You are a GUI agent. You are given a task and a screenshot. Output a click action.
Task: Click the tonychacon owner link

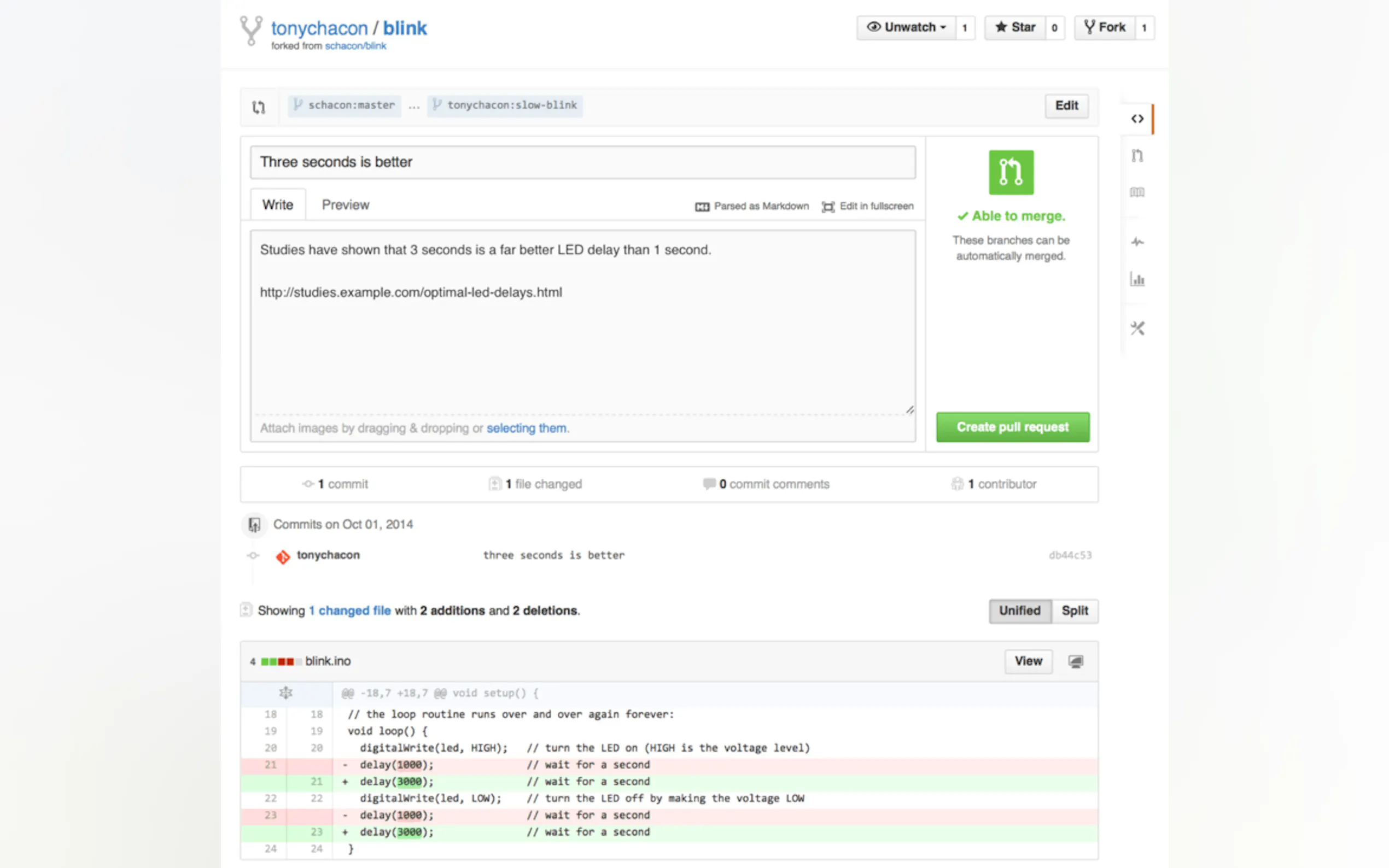click(x=319, y=28)
